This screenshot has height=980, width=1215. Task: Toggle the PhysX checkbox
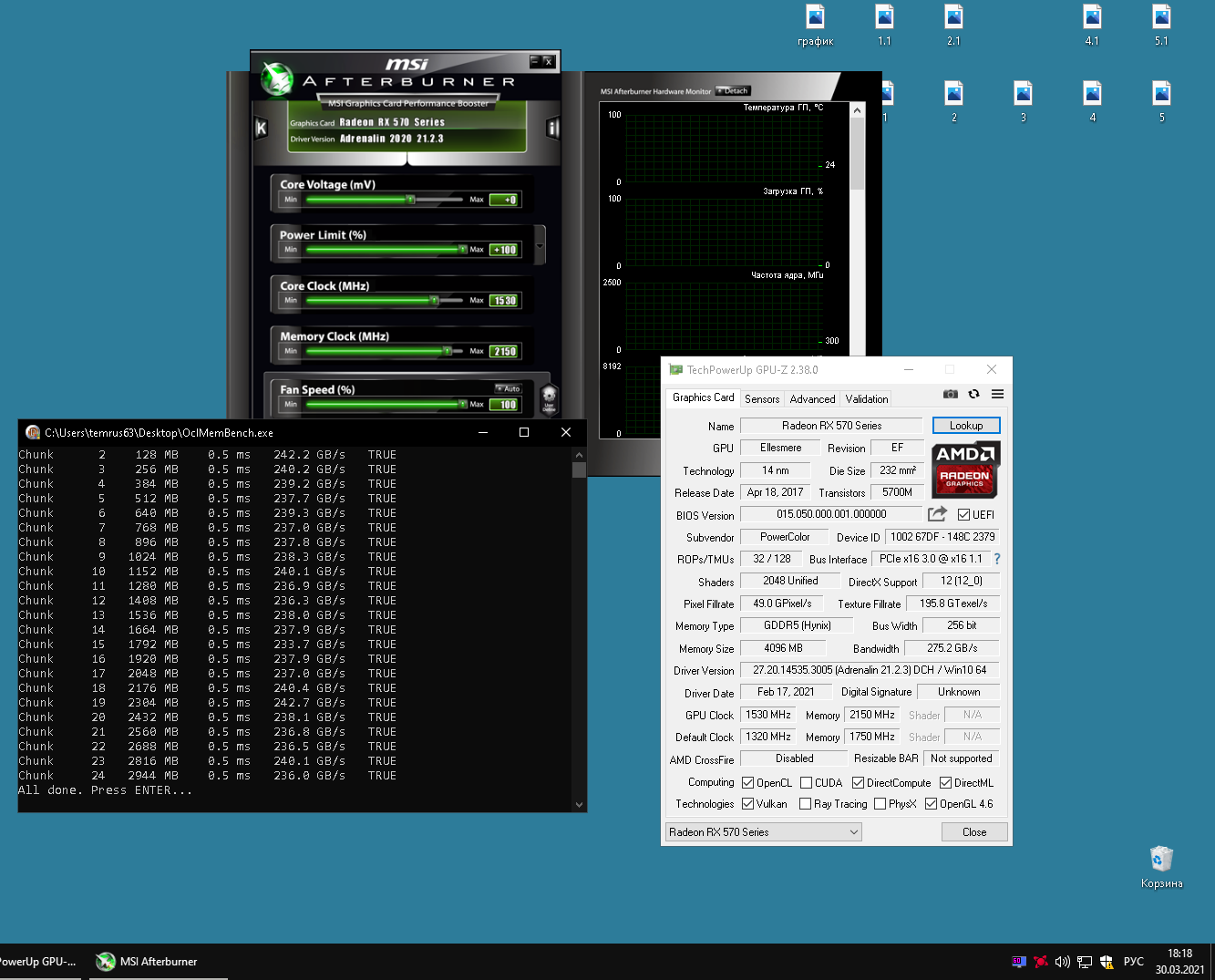click(880, 804)
